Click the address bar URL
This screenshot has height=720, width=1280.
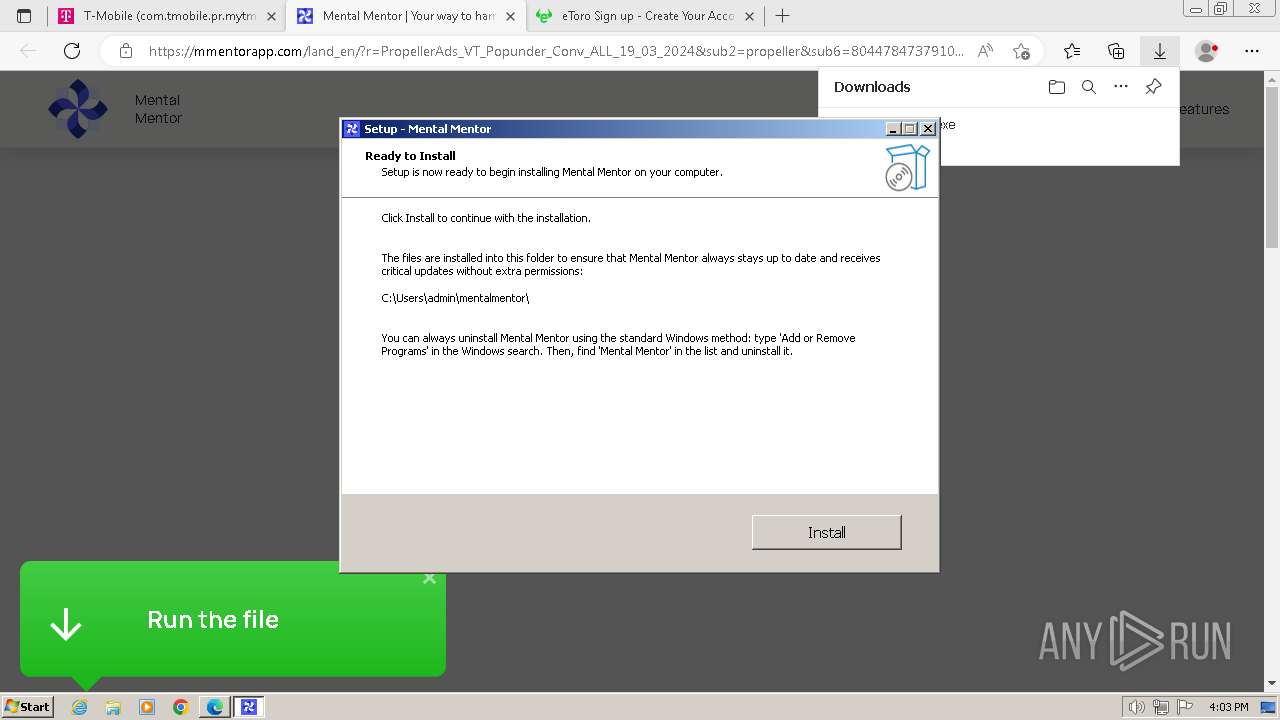pos(556,51)
